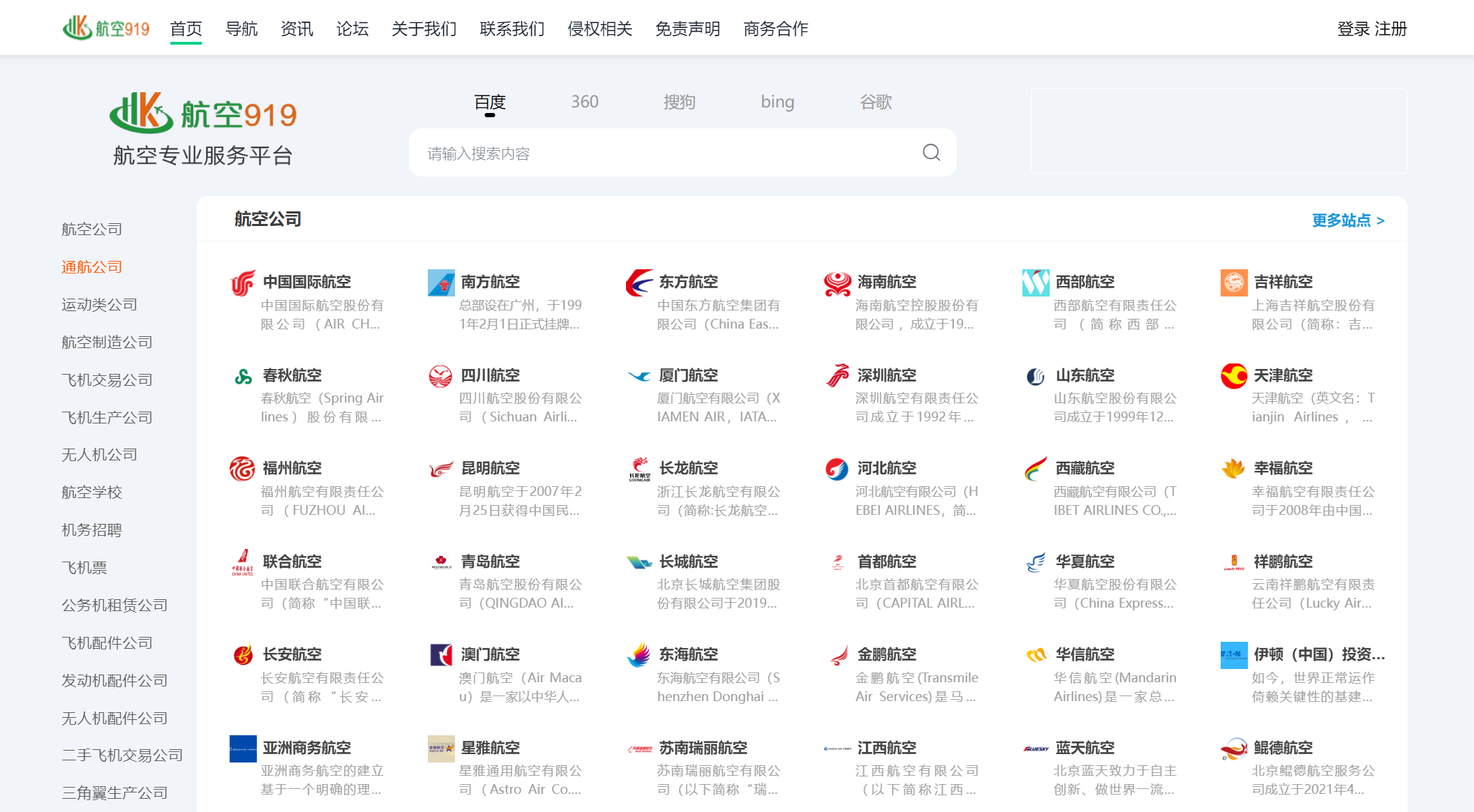The image size is (1474, 812).
Task: Select 航空制造公司 in the sidebar
Action: click(x=107, y=343)
